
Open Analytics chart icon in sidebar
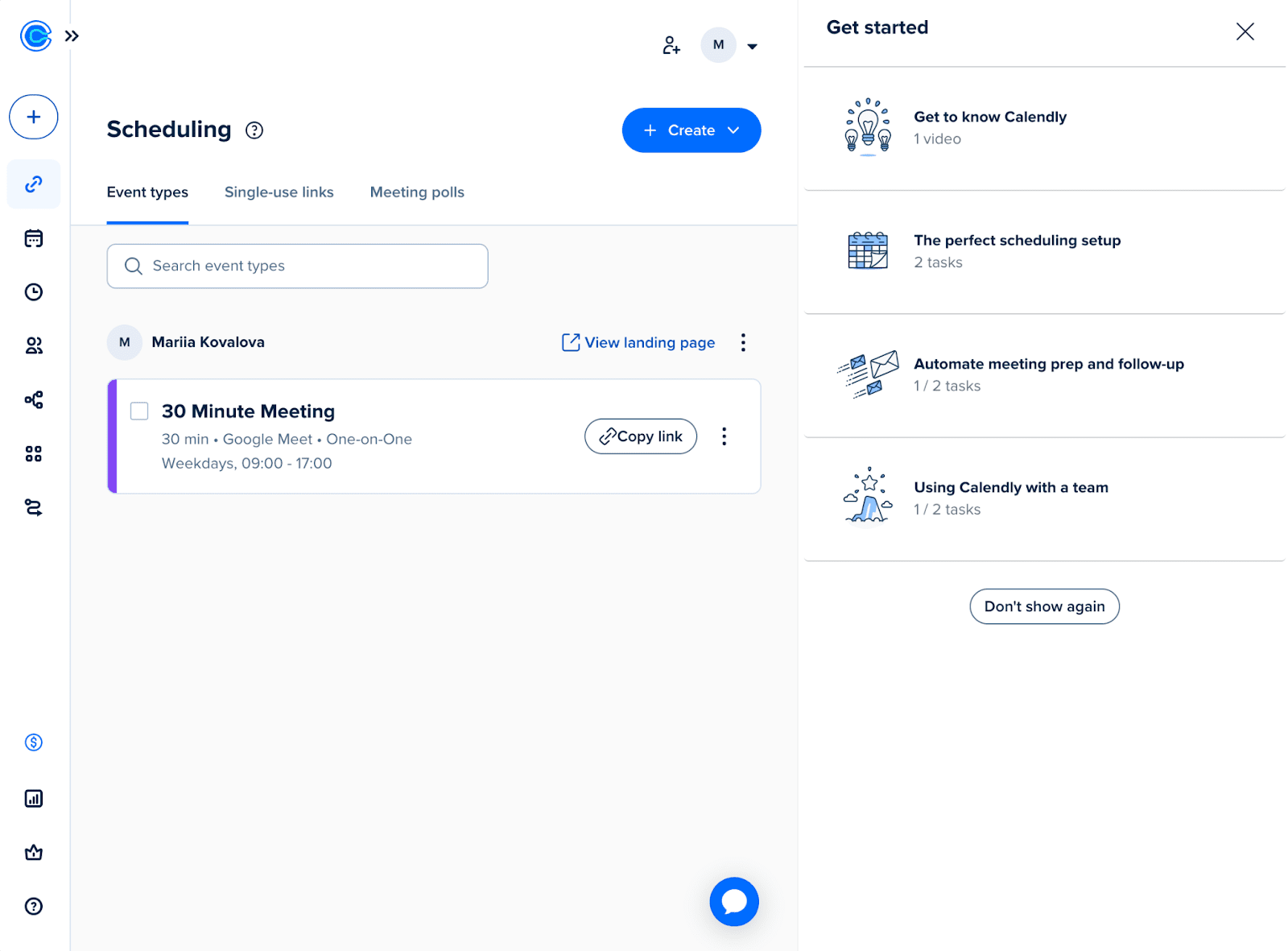(34, 799)
